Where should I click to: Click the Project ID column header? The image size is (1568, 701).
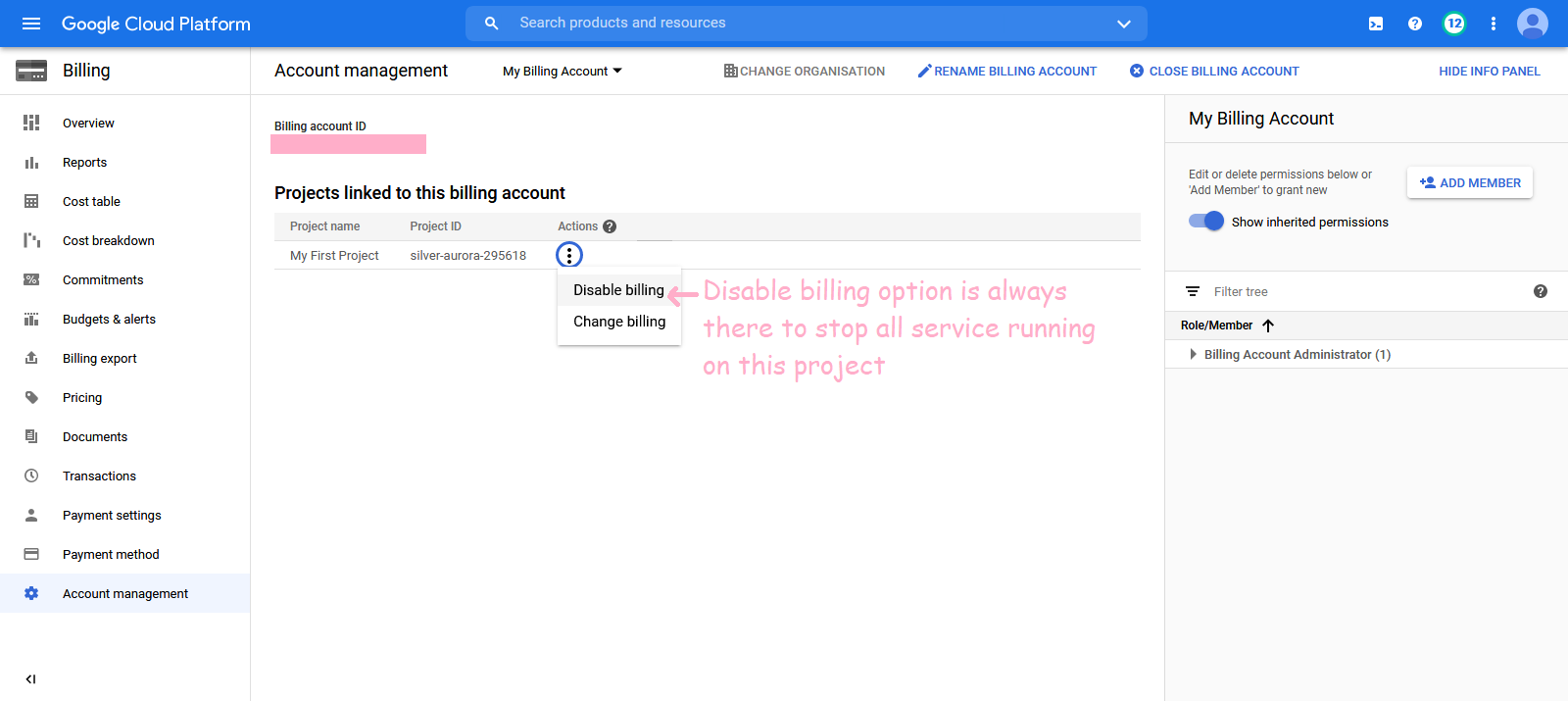click(435, 226)
